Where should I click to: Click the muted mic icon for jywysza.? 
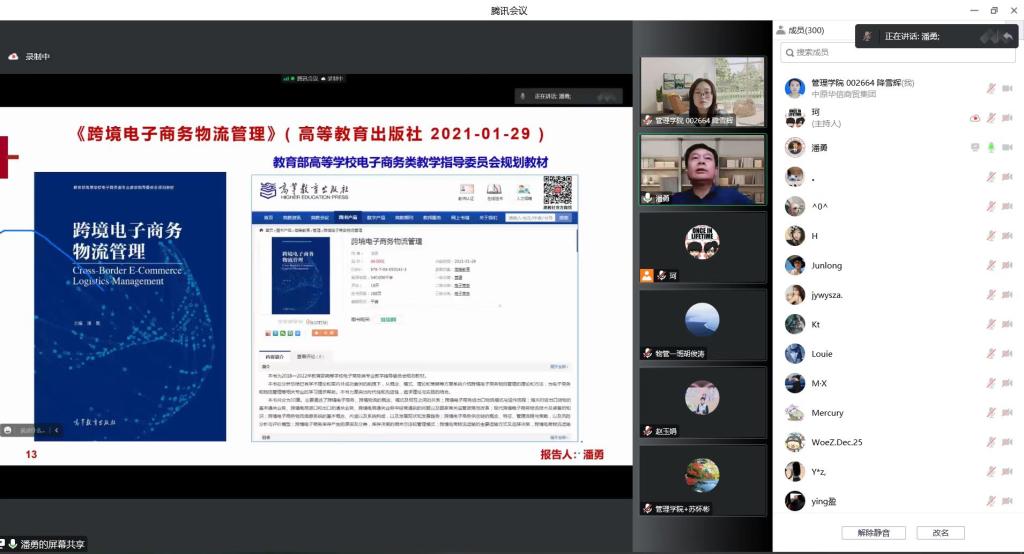pos(991,295)
